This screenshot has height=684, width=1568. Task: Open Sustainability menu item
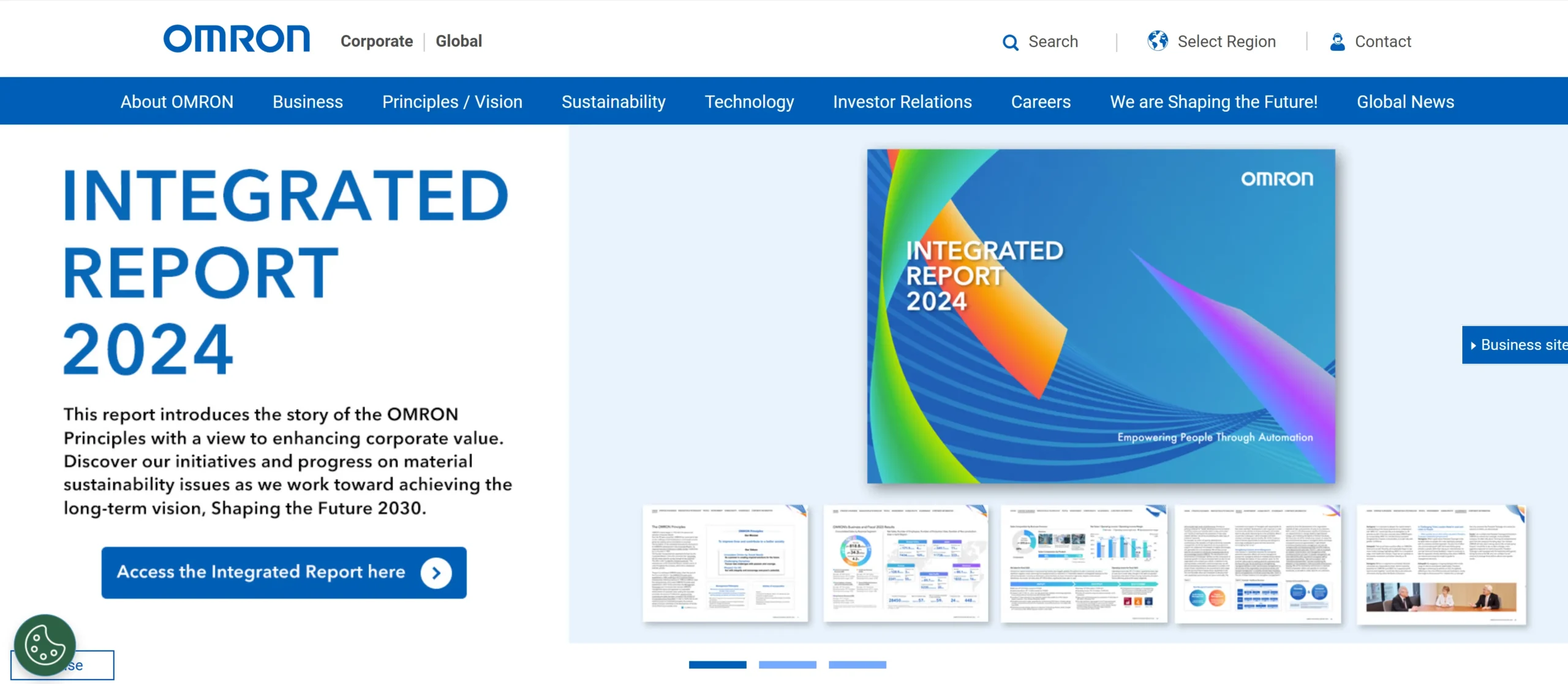613,102
